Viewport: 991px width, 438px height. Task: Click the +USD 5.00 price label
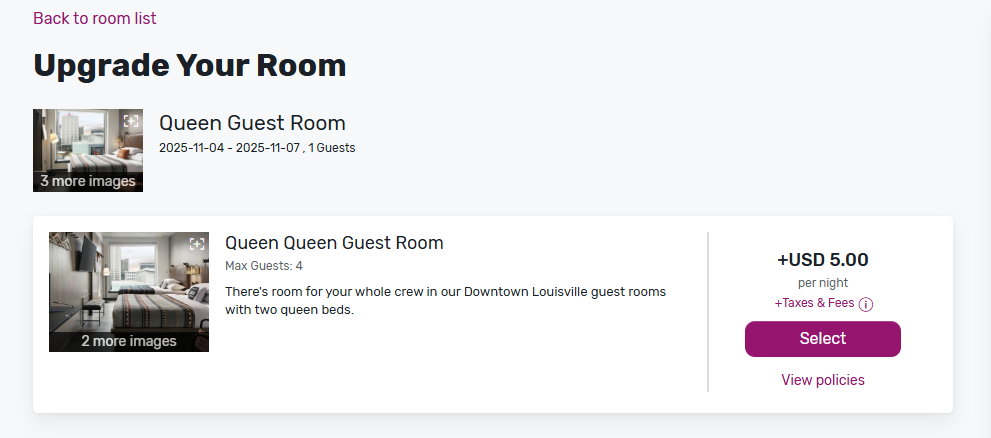coord(823,260)
